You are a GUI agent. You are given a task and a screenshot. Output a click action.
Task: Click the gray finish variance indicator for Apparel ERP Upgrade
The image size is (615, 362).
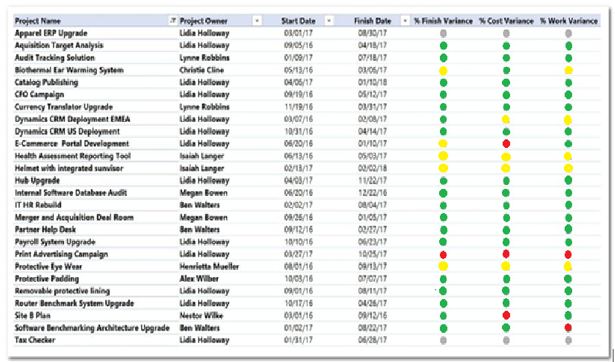[x=443, y=34]
